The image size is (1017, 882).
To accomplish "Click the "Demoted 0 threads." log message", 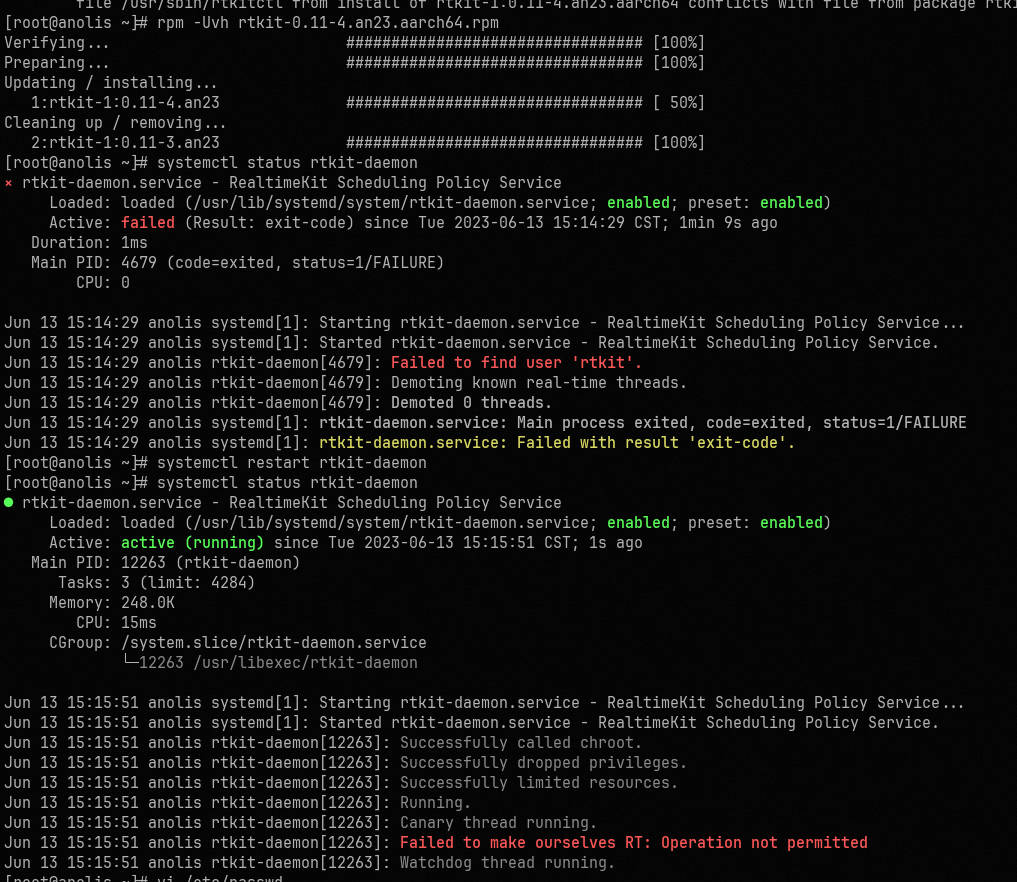I will (471, 403).
